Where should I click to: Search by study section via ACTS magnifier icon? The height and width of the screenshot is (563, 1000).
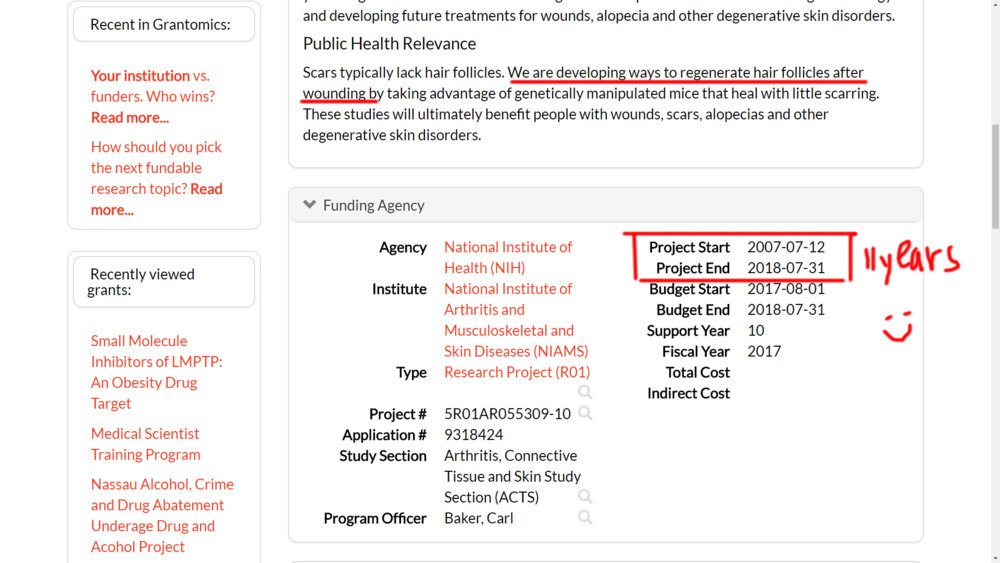coord(585,497)
